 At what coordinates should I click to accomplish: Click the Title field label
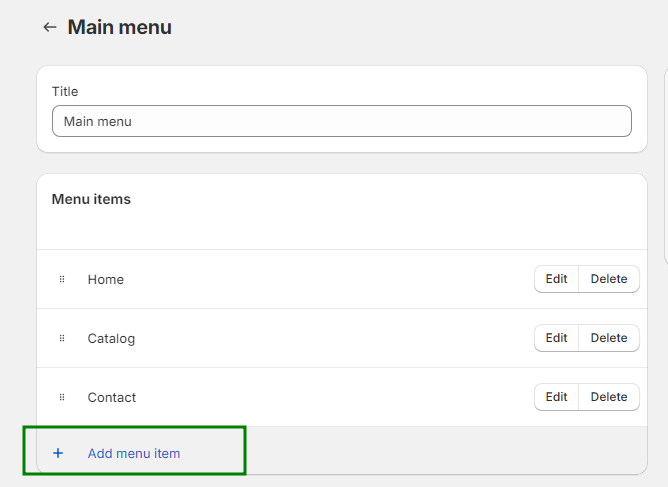click(x=65, y=91)
